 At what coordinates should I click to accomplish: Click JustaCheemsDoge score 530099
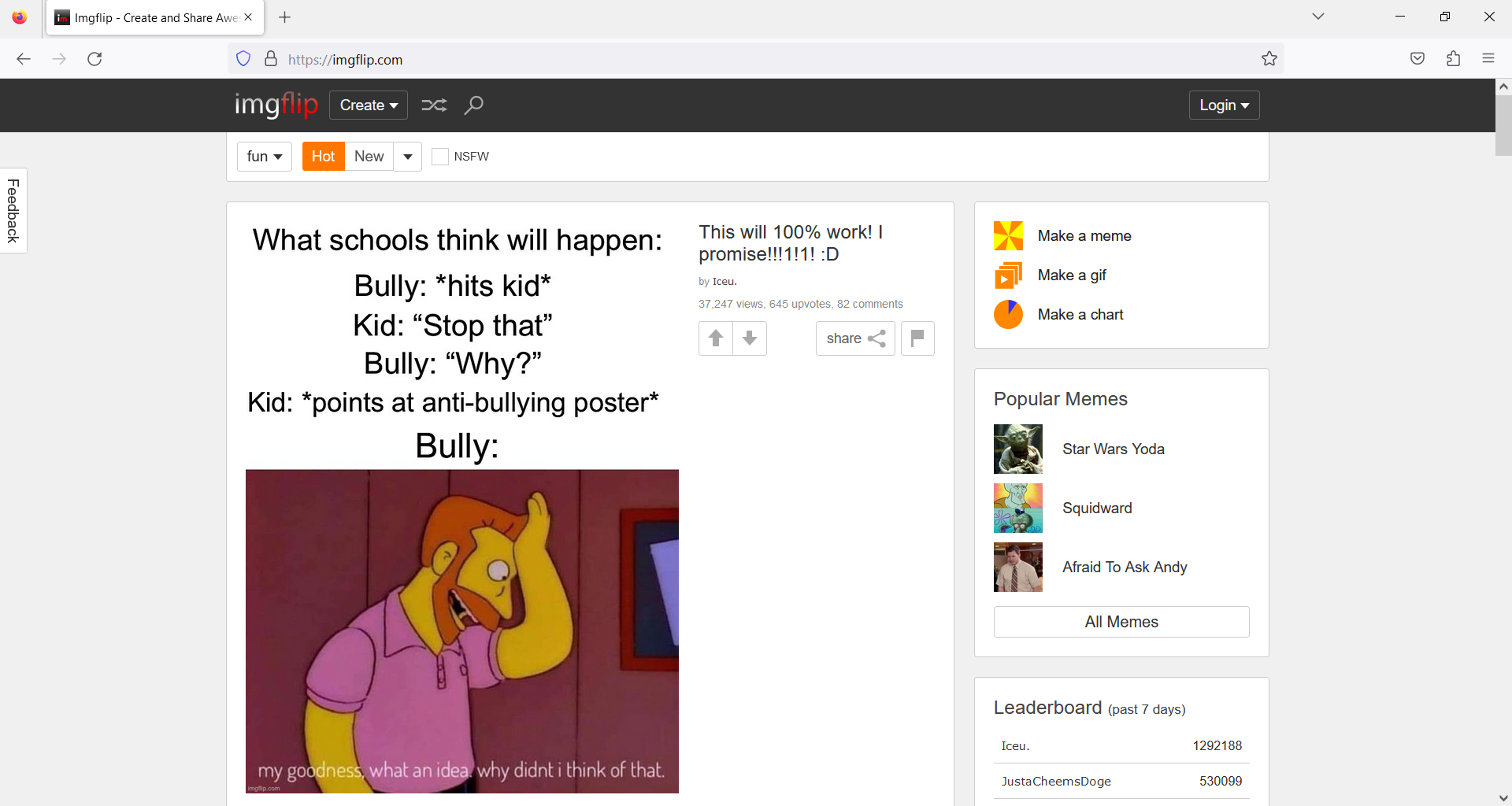(1221, 782)
